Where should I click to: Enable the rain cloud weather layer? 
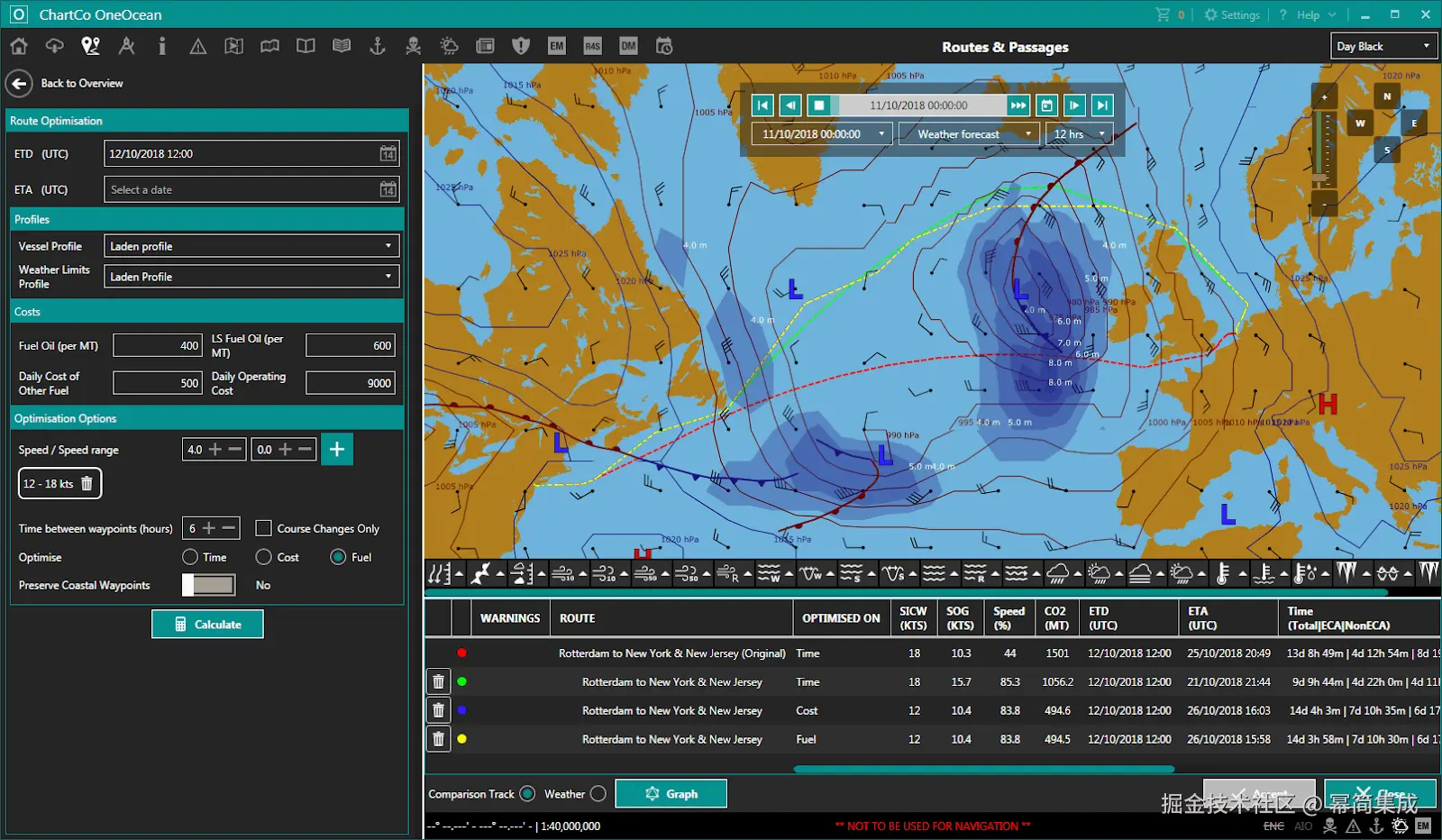pos(1062,573)
